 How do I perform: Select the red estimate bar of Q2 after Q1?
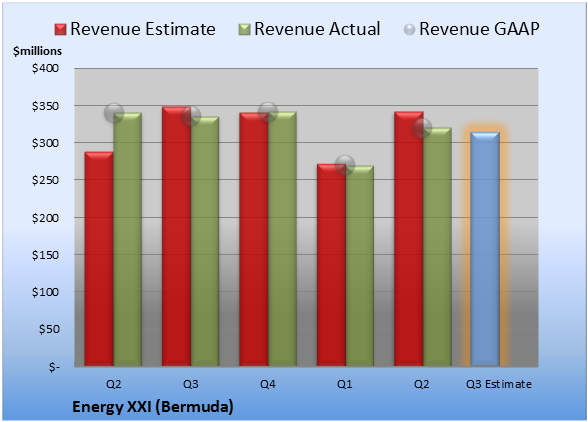(409, 239)
